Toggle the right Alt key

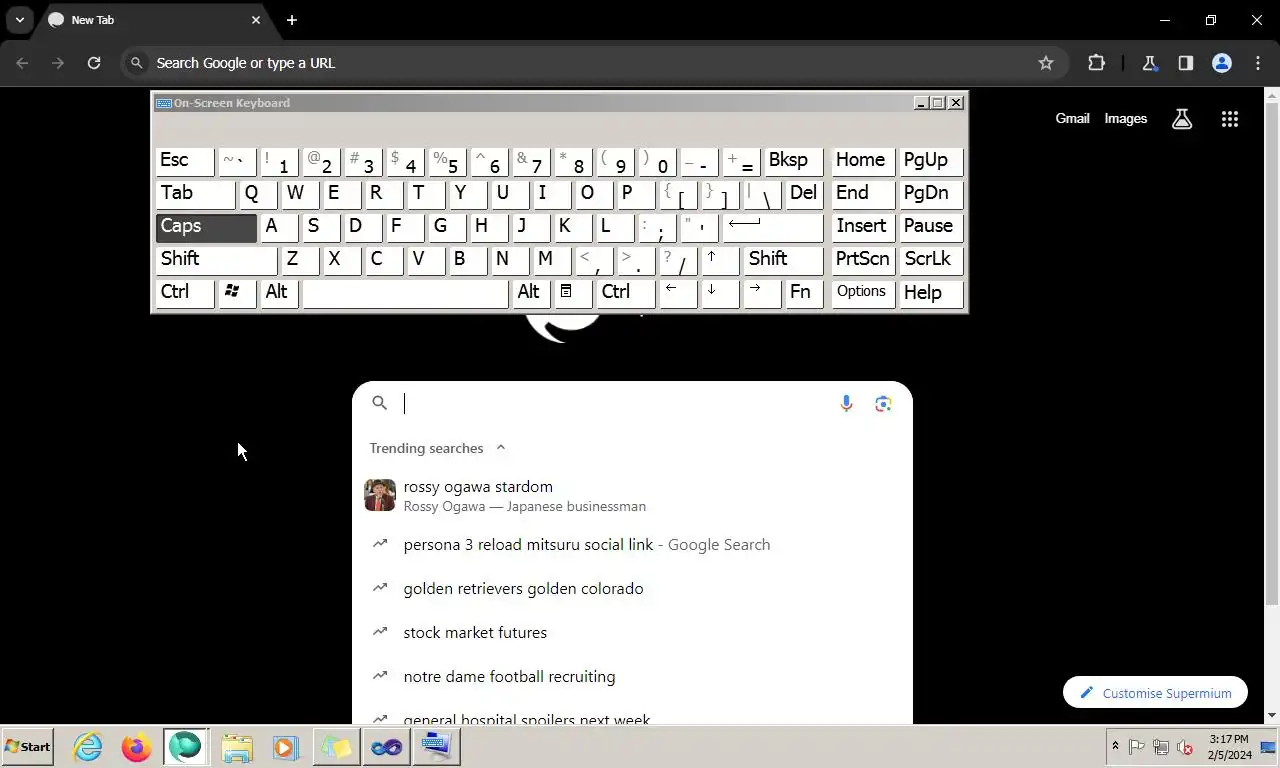pyautogui.click(x=531, y=292)
